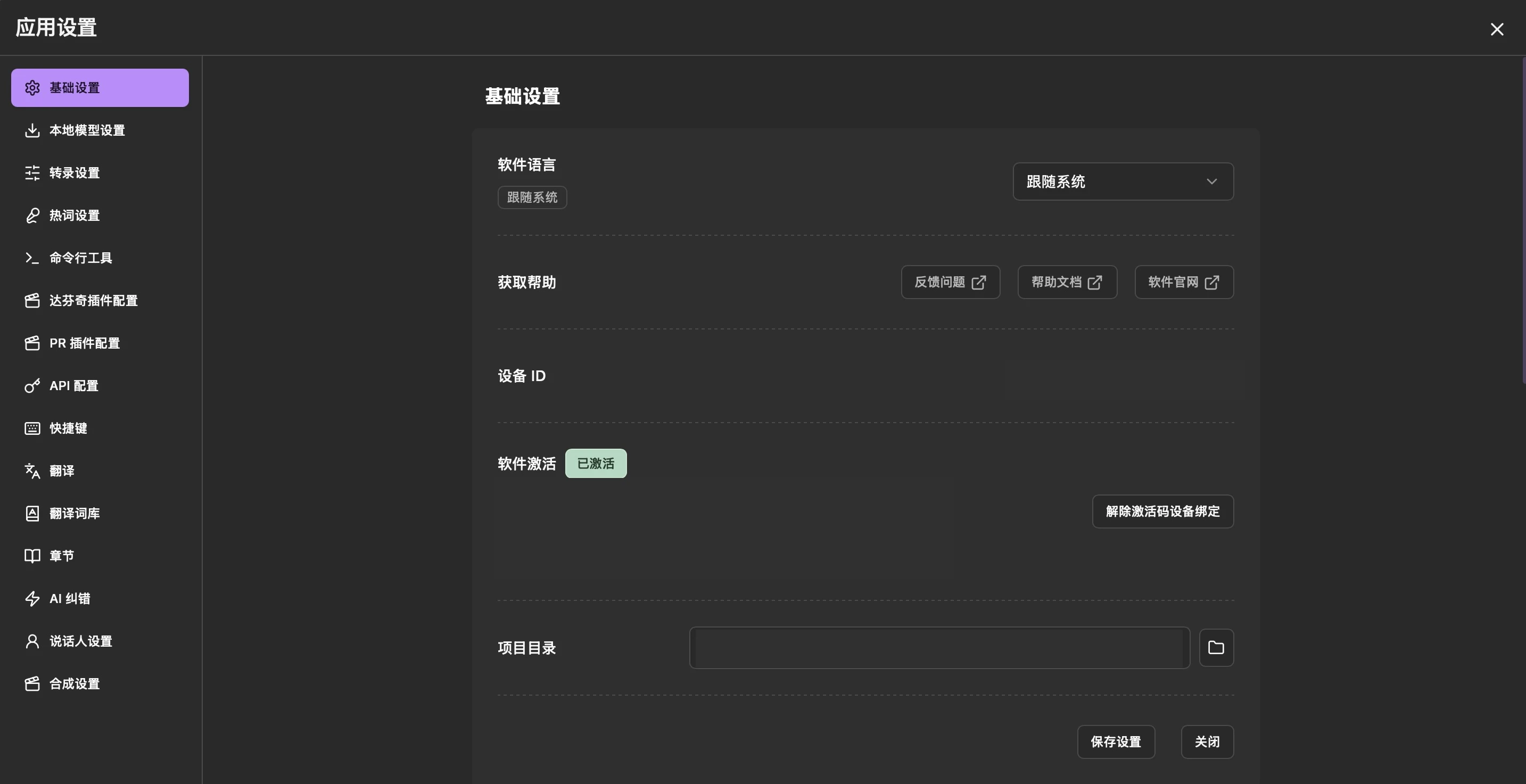The image size is (1526, 784).
Task: Click the lightning bolt icon for AI 纠错
Action: pos(32,599)
